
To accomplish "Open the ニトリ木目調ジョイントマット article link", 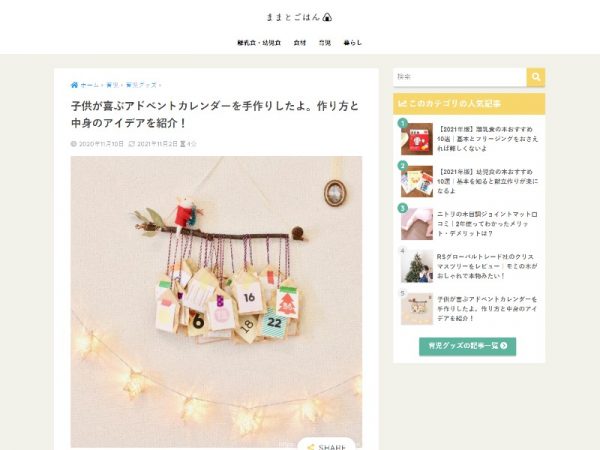I will (x=488, y=224).
